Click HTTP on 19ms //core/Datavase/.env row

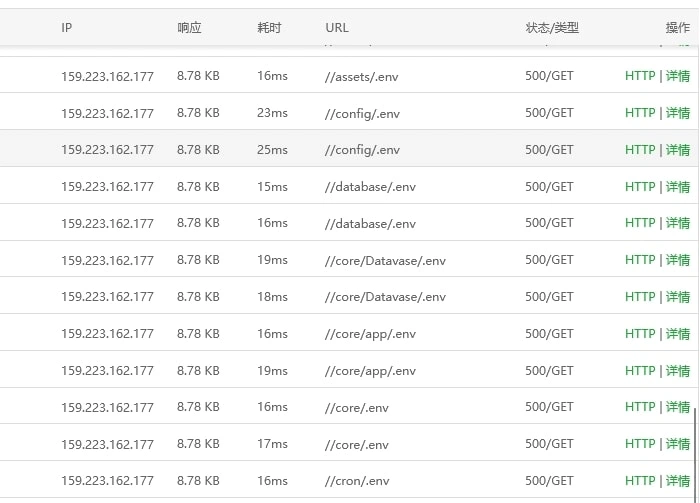click(640, 260)
